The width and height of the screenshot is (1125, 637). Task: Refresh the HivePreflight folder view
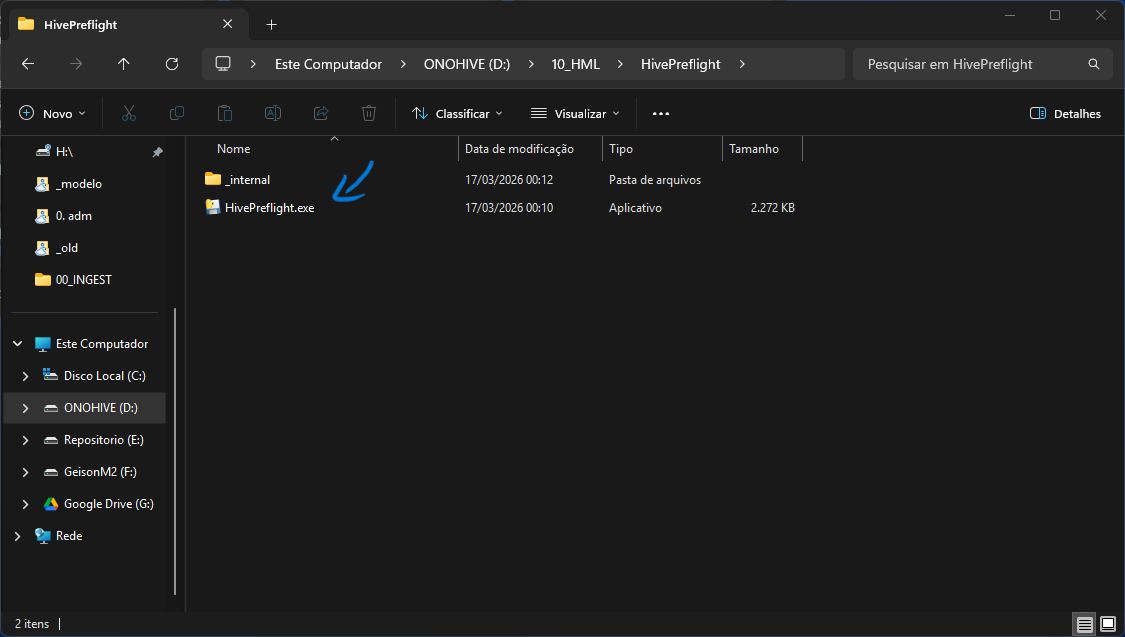click(171, 64)
